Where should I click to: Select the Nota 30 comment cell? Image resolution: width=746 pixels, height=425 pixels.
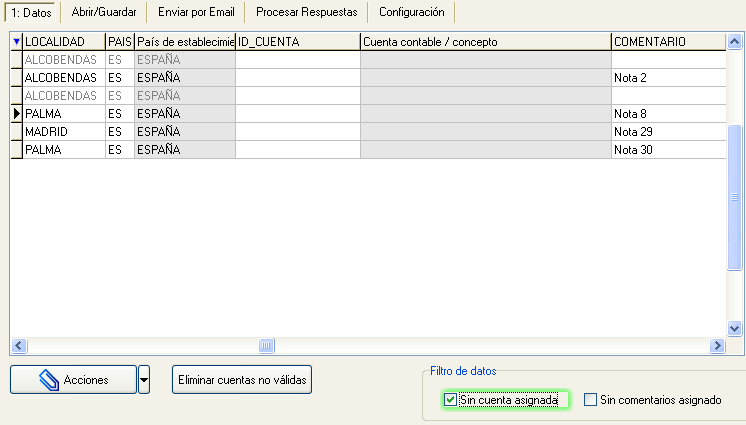click(668, 149)
